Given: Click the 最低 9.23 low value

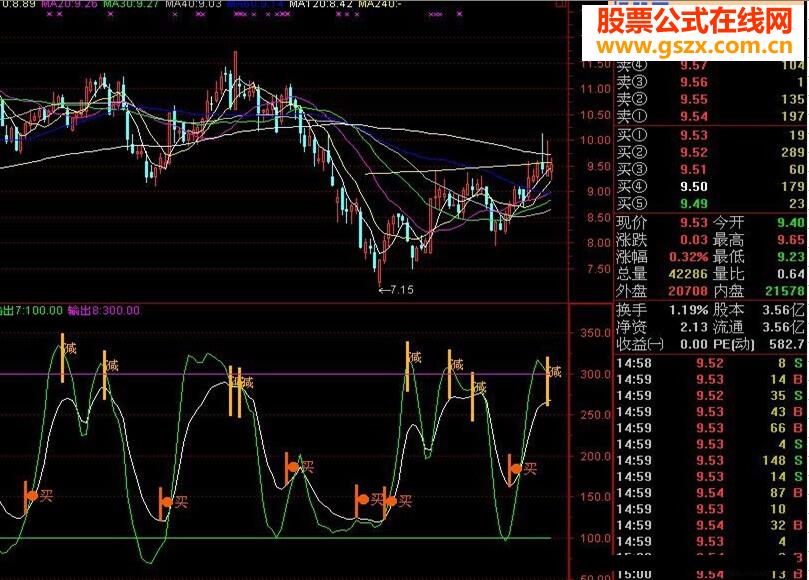Looking at the screenshot, I should pyautogui.click(x=791, y=257).
